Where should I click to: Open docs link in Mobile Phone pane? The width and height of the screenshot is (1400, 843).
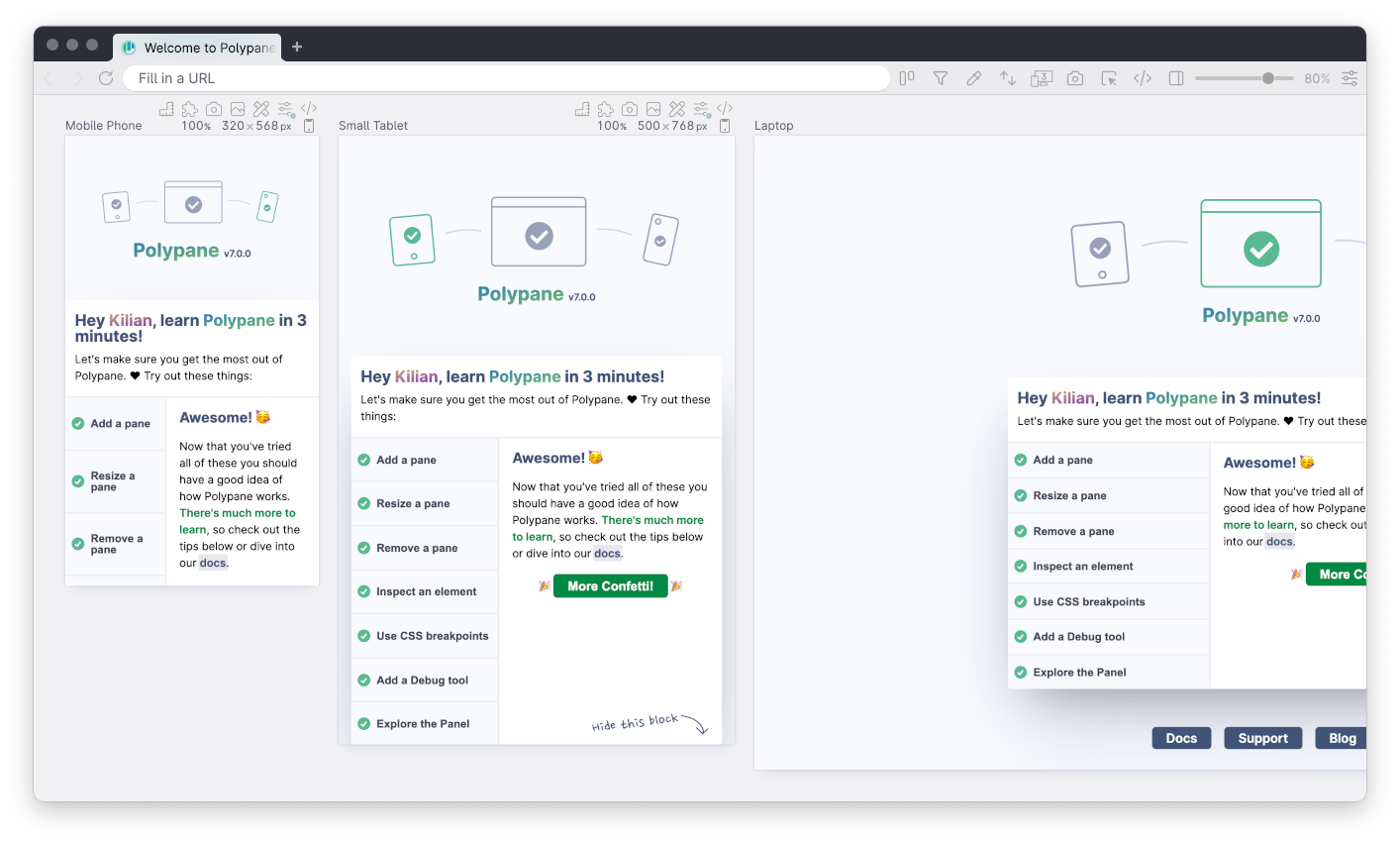213,563
